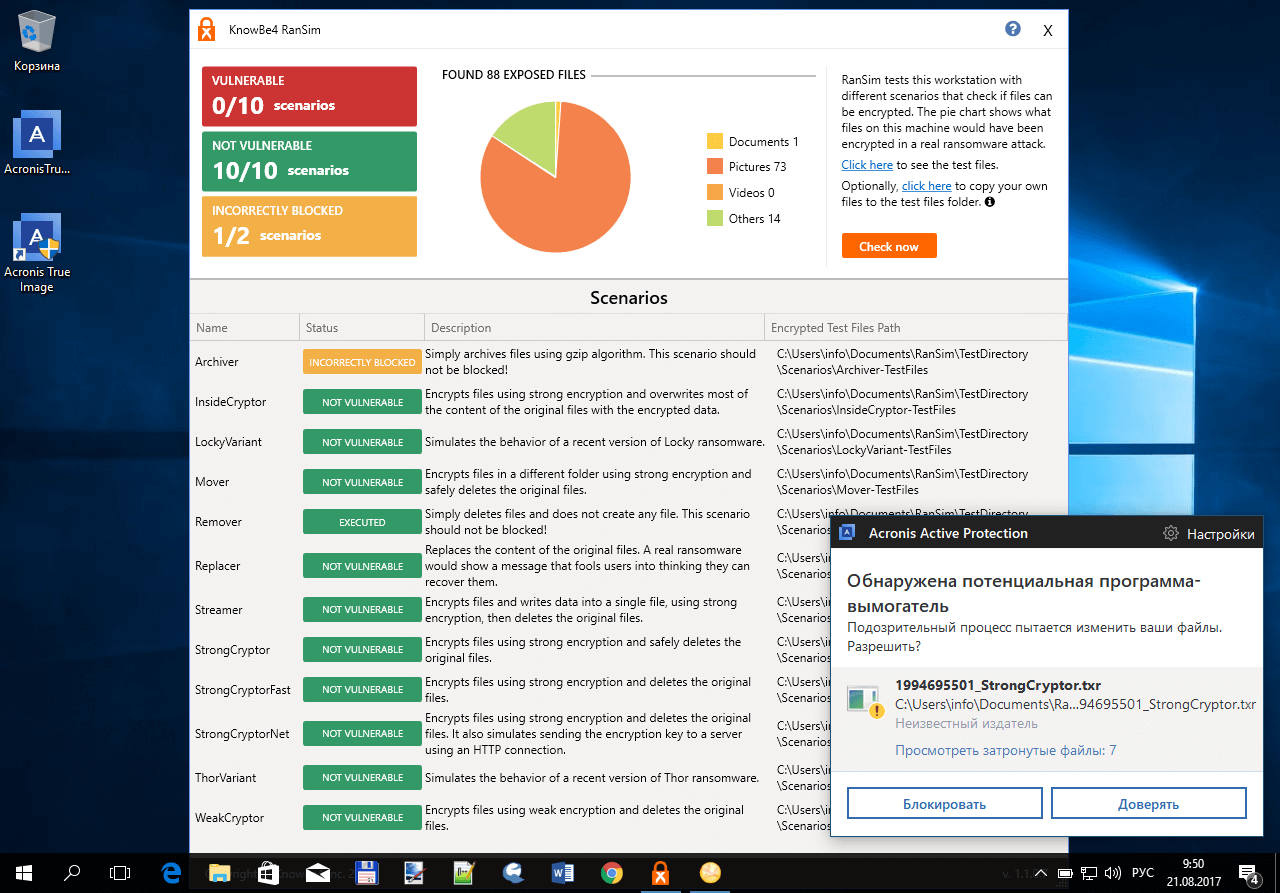
Task: Click the KnowBe4 RanSim lock icon in titlebar
Action: (207, 29)
